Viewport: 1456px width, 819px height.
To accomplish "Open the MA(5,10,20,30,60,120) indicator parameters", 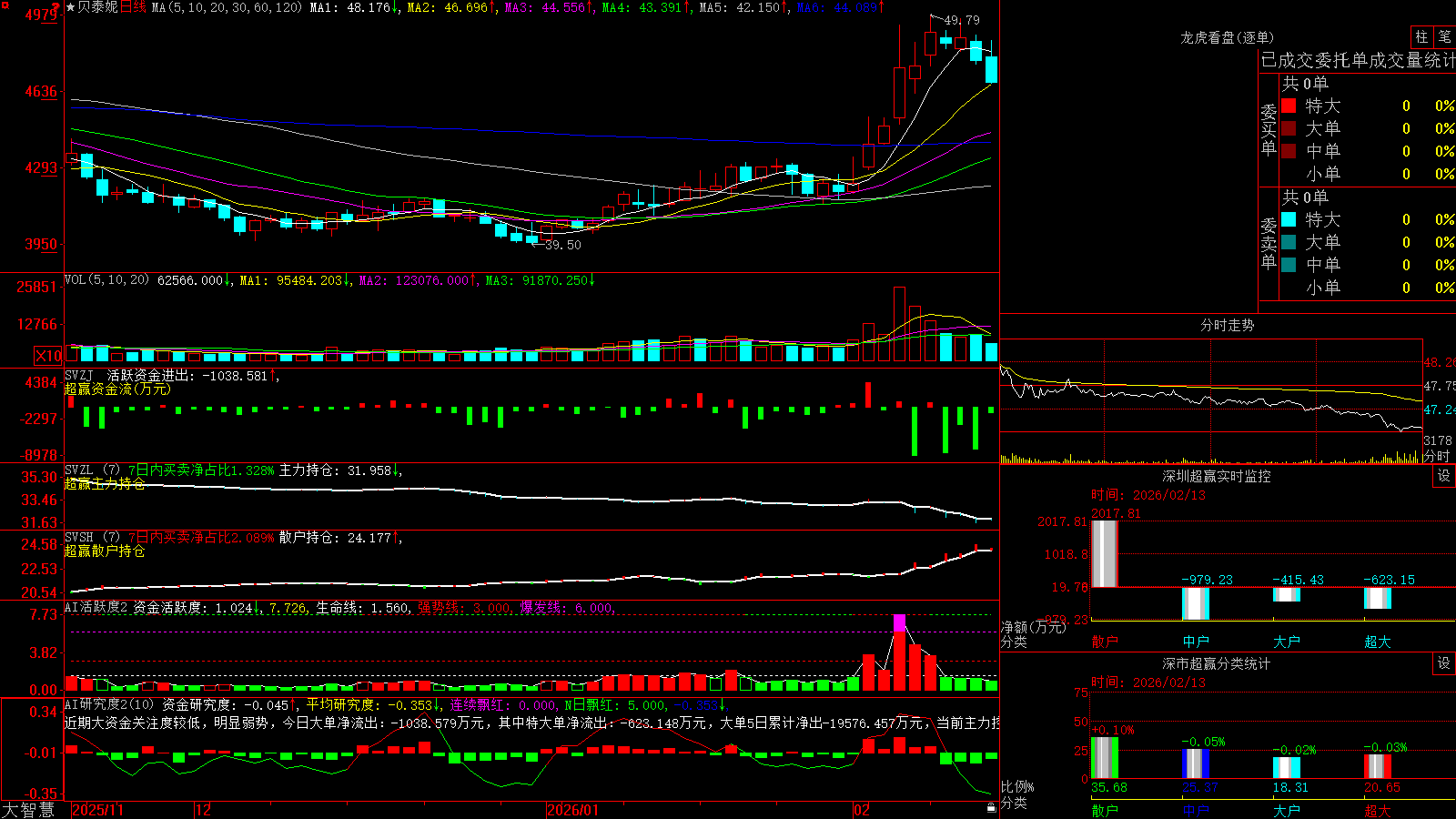I will 227,7.
